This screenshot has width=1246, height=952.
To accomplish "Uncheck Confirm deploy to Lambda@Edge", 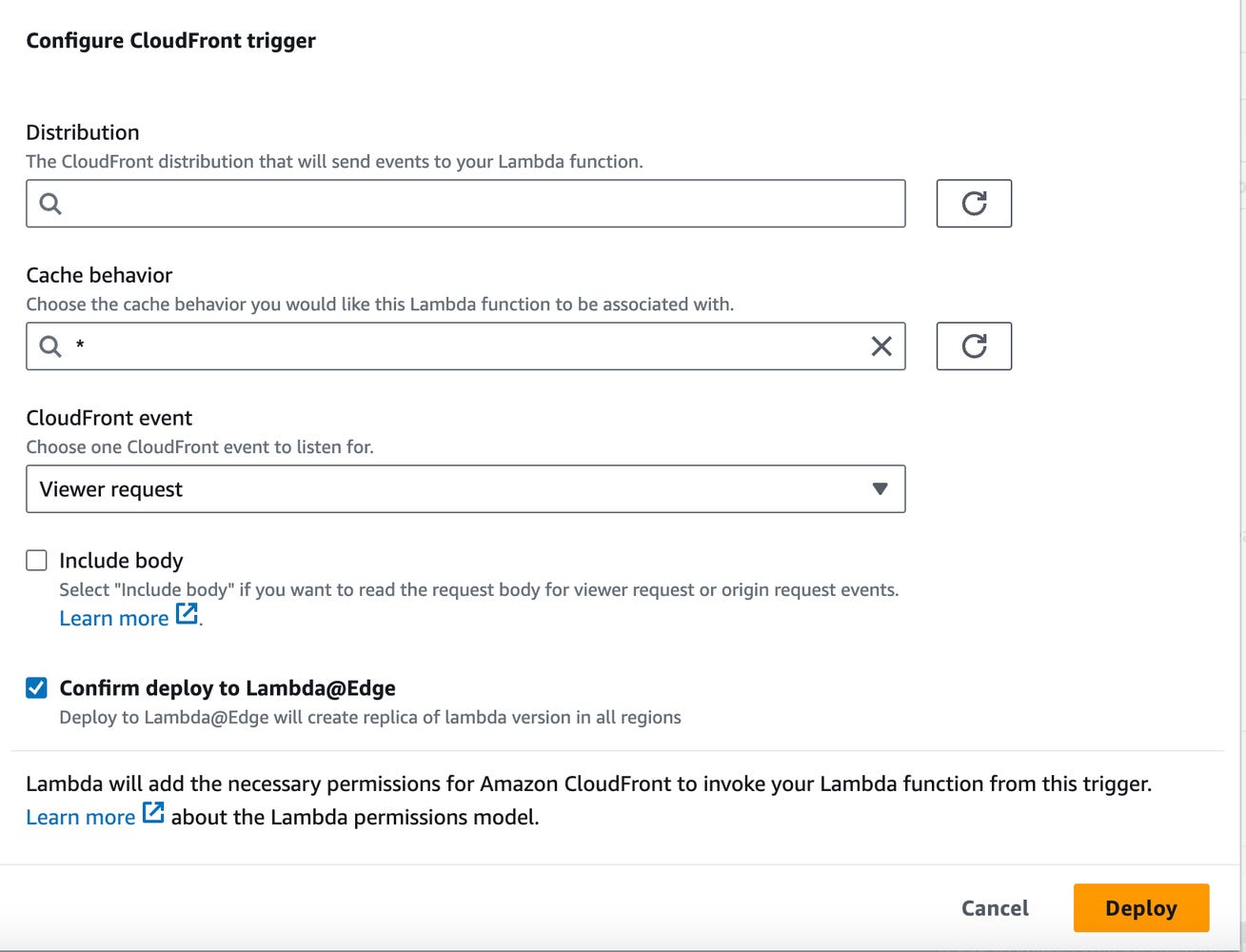I will click(x=35, y=687).
